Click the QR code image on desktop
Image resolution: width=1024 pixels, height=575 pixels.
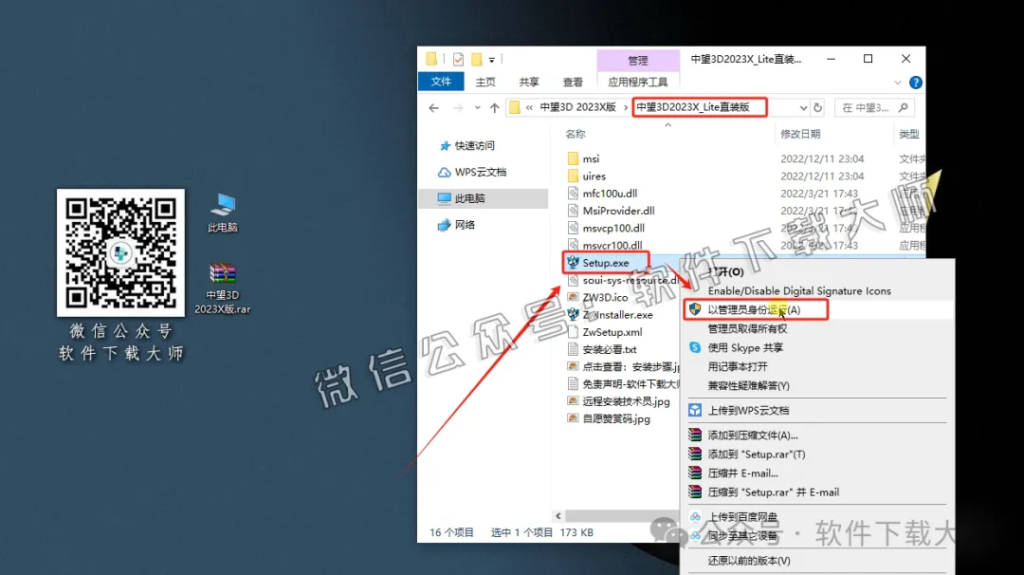121,253
